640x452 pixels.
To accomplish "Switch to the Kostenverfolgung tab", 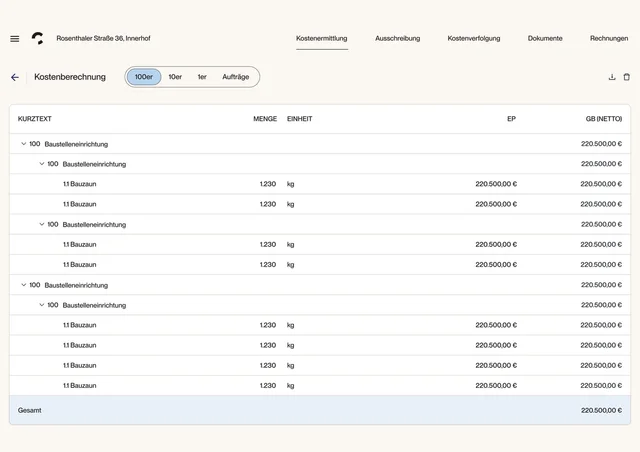I will coord(474,38).
